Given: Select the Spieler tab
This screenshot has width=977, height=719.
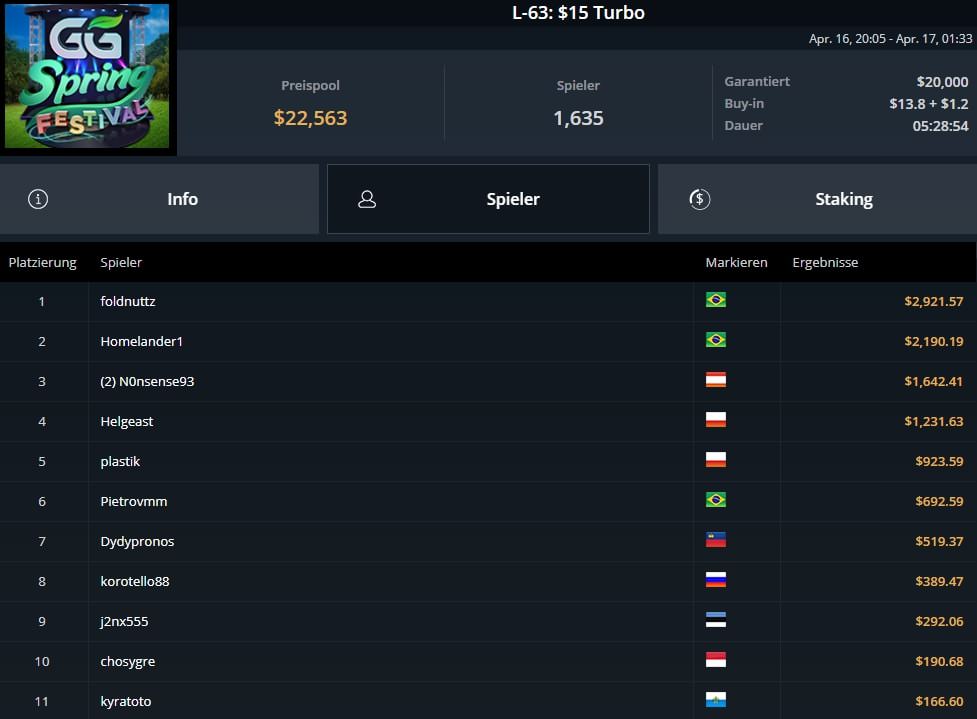Looking at the screenshot, I should click(x=488, y=199).
